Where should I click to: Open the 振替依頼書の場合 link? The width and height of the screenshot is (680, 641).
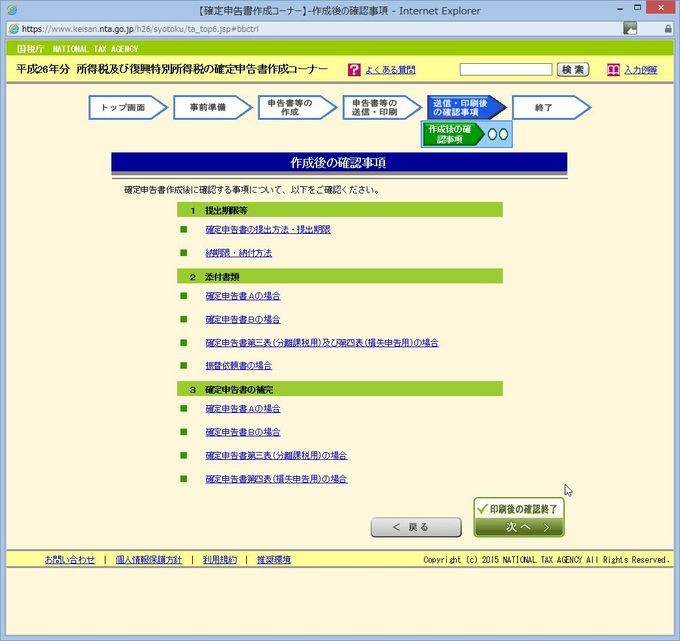[238, 366]
